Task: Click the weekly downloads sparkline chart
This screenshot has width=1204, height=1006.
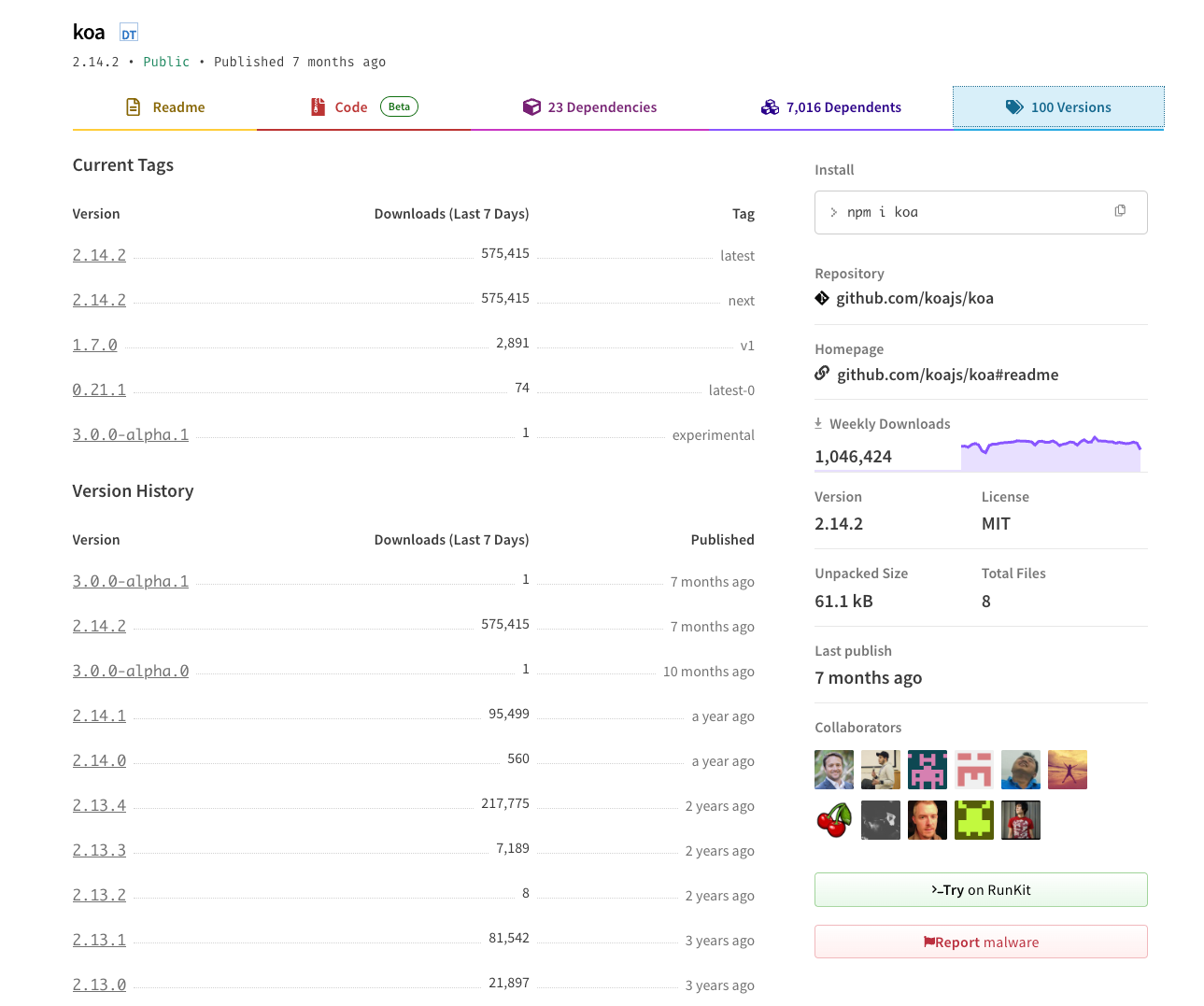Action: click(x=1051, y=454)
